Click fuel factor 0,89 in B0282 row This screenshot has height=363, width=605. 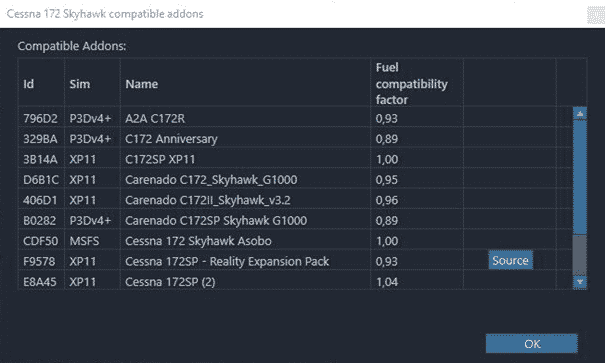tap(387, 221)
